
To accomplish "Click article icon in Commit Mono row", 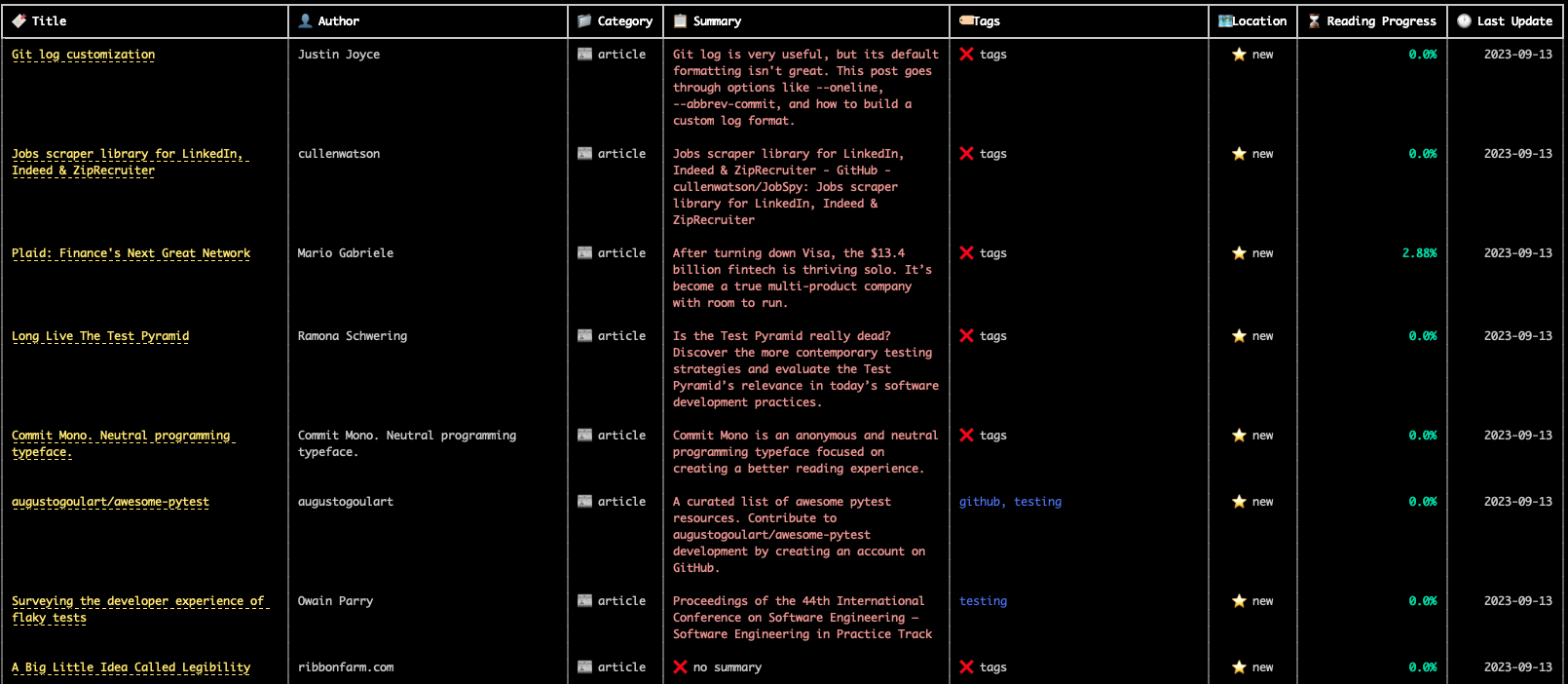I will click(584, 436).
